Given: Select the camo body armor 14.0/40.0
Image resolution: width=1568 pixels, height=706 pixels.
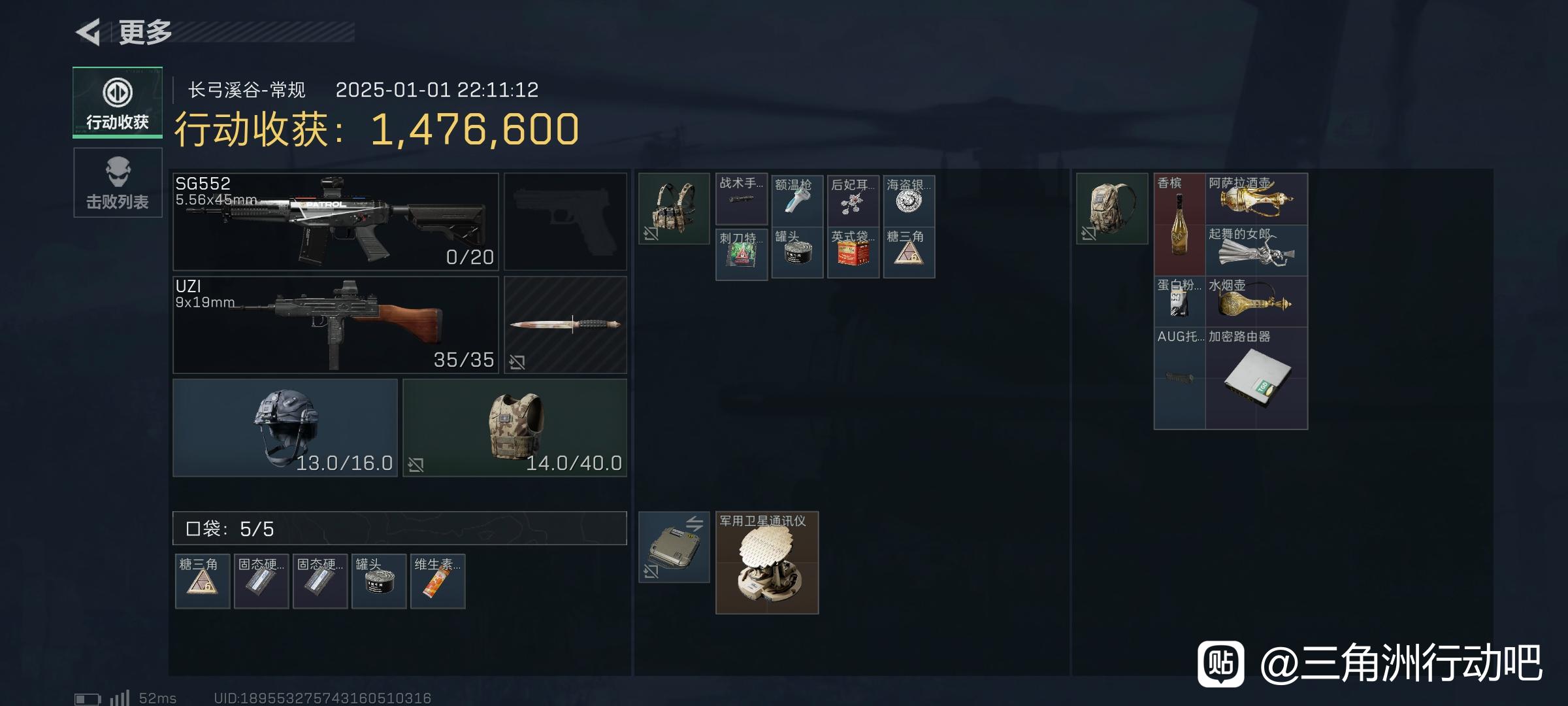Looking at the screenshot, I should [x=515, y=428].
